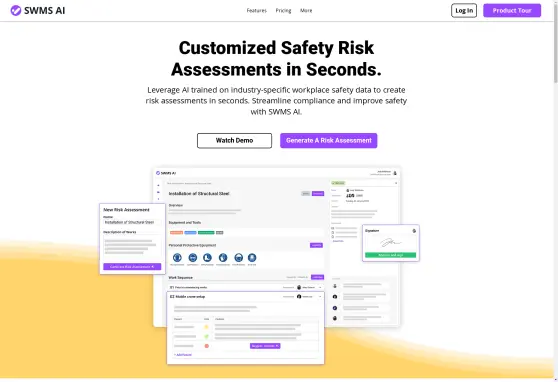This screenshot has width=558, height=382.
Task: Expand the Mobile crane setup row chevron
Action: [320, 297]
